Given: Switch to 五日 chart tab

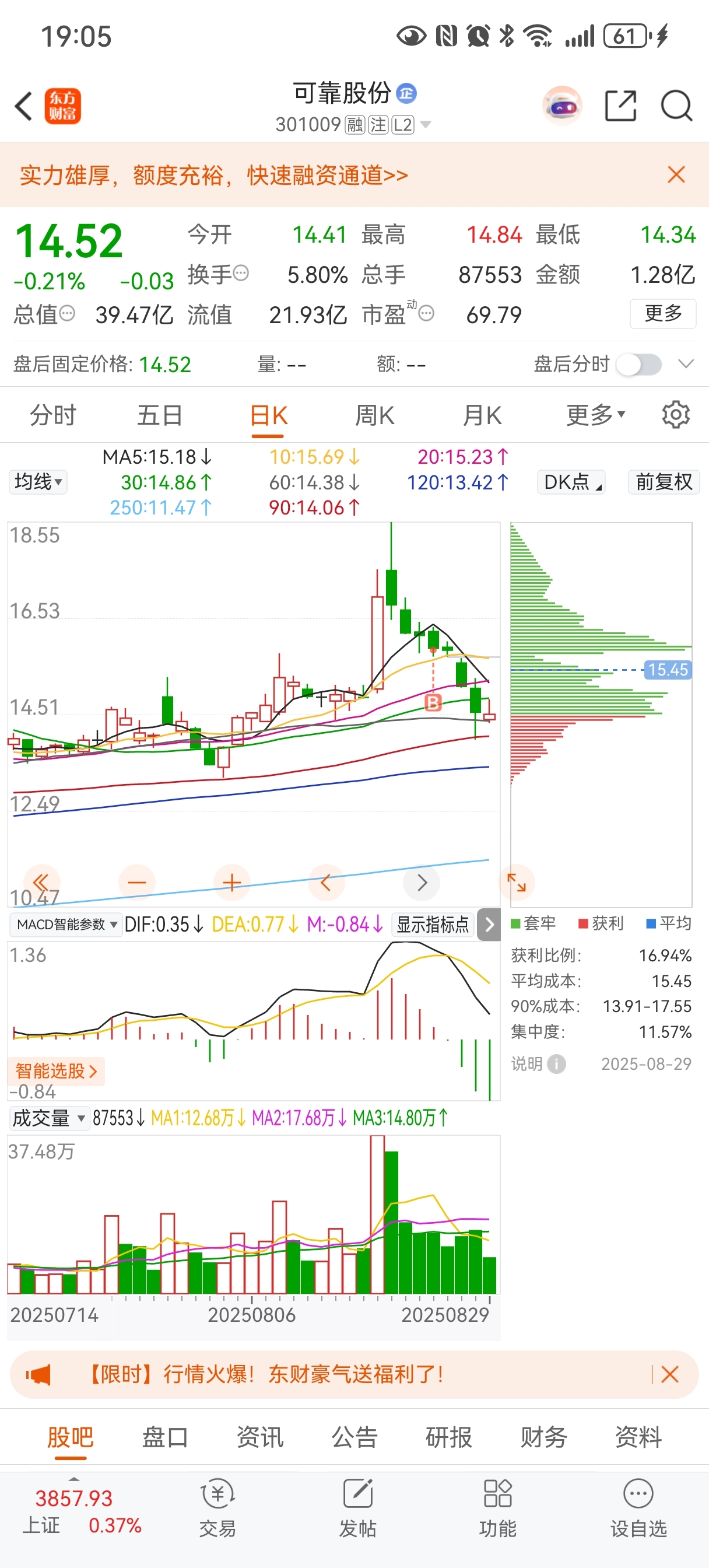Looking at the screenshot, I should pyautogui.click(x=160, y=416).
